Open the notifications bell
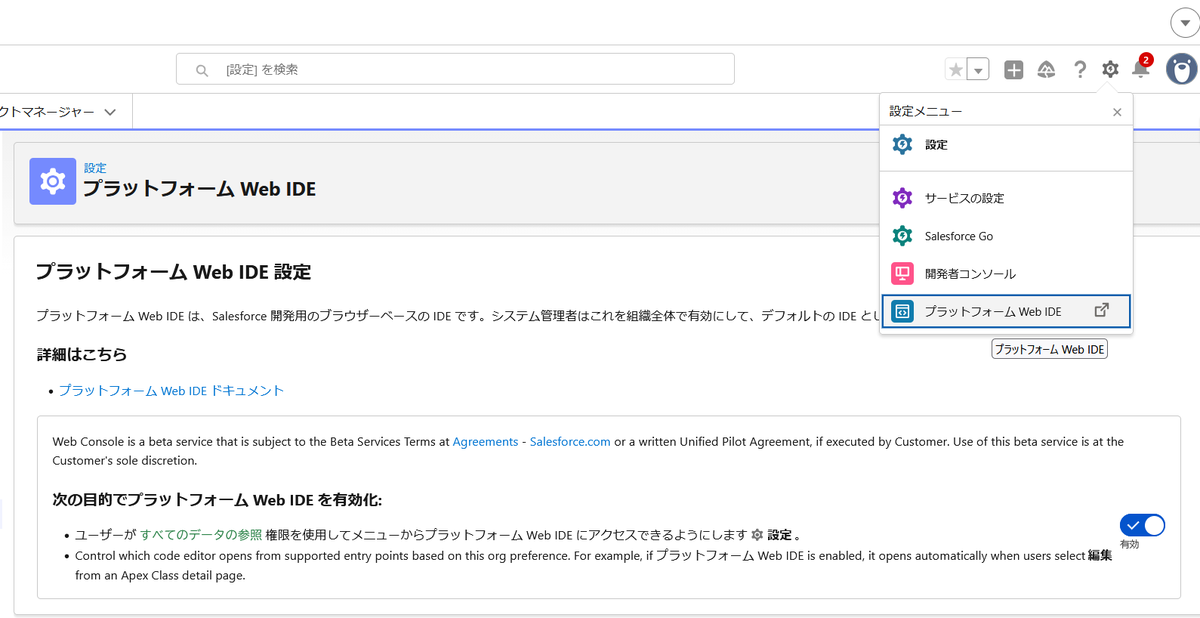Screen dimensions: 1200x618 pos(1141,69)
